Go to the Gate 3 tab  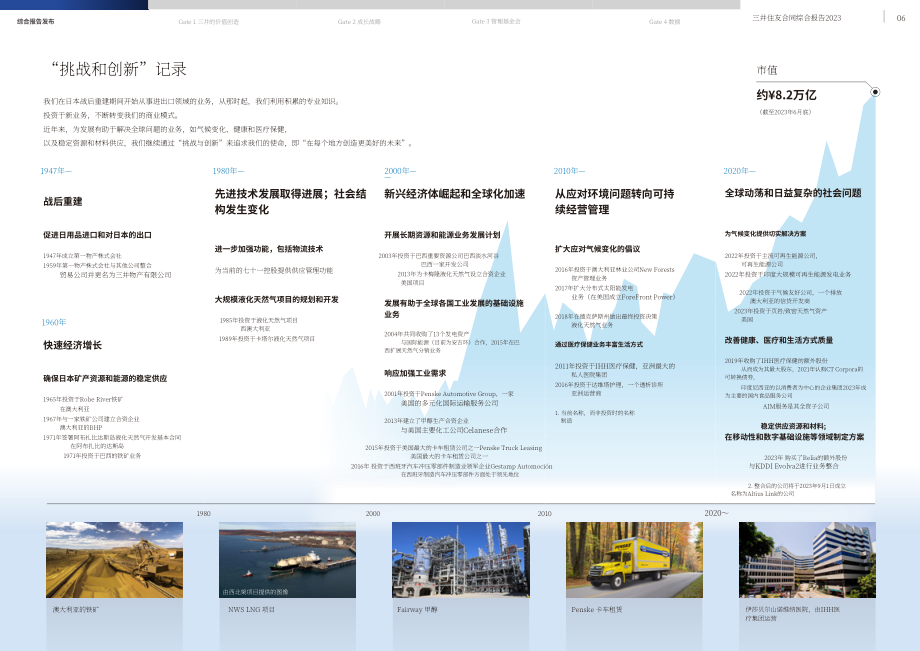(x=496, y=21)
